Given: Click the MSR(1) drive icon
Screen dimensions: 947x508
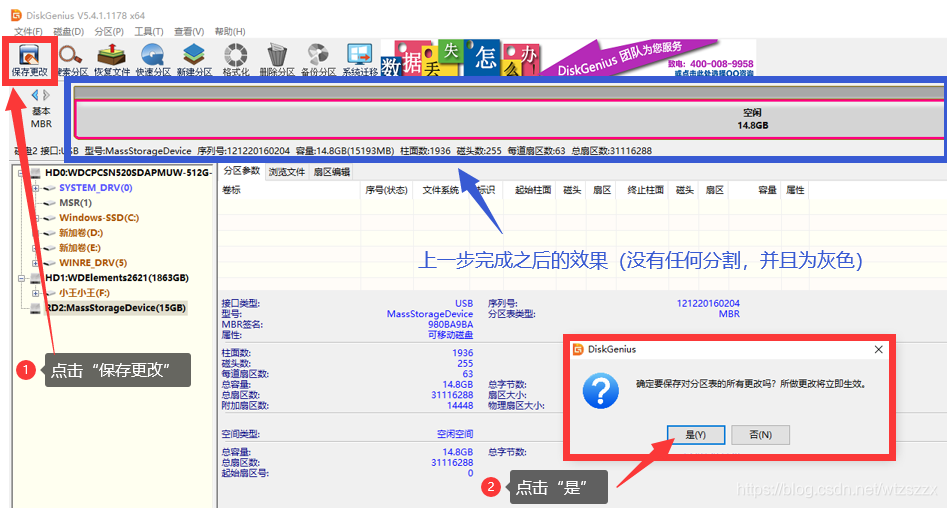Looking at the screenshot, I should click(x=50, y=203).
